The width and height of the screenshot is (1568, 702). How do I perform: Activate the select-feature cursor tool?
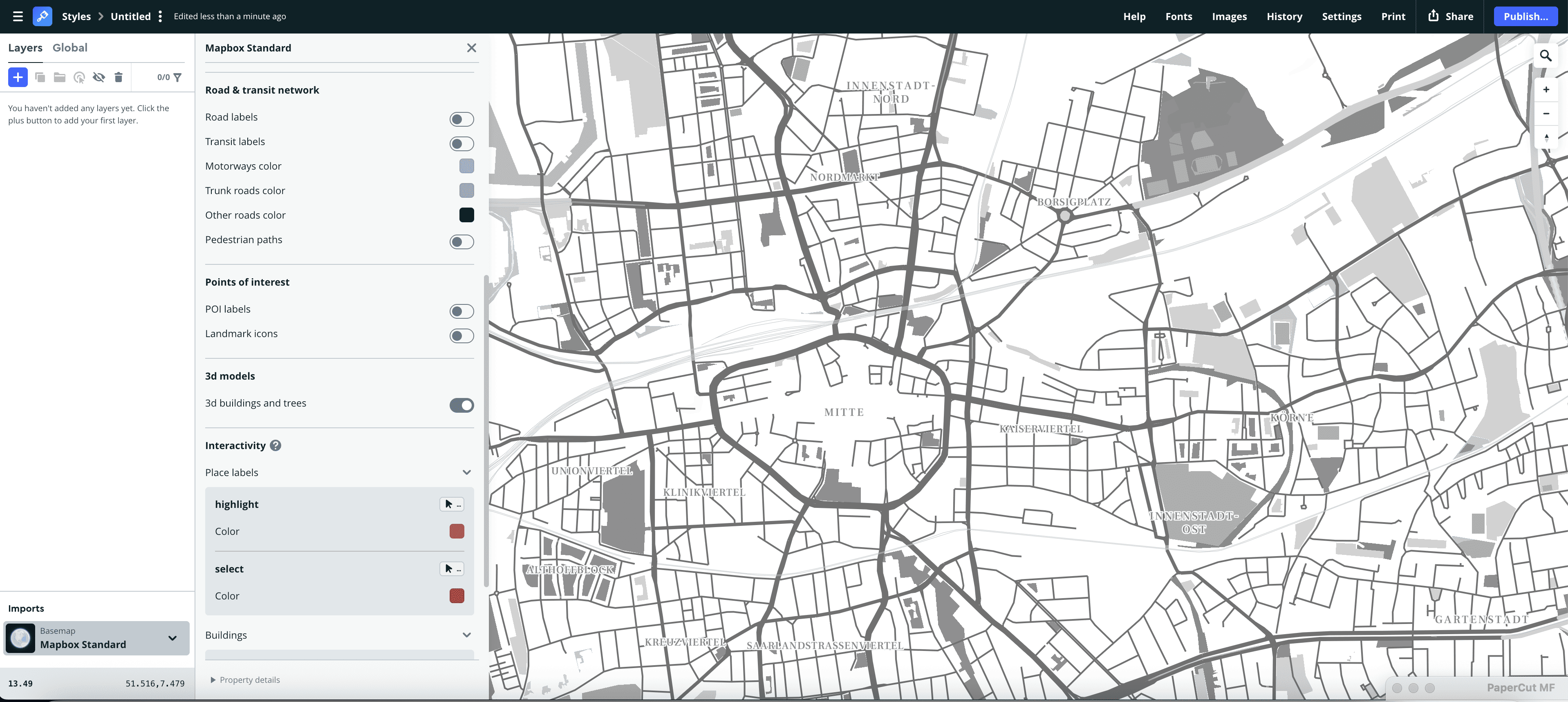tap(79, 77)
